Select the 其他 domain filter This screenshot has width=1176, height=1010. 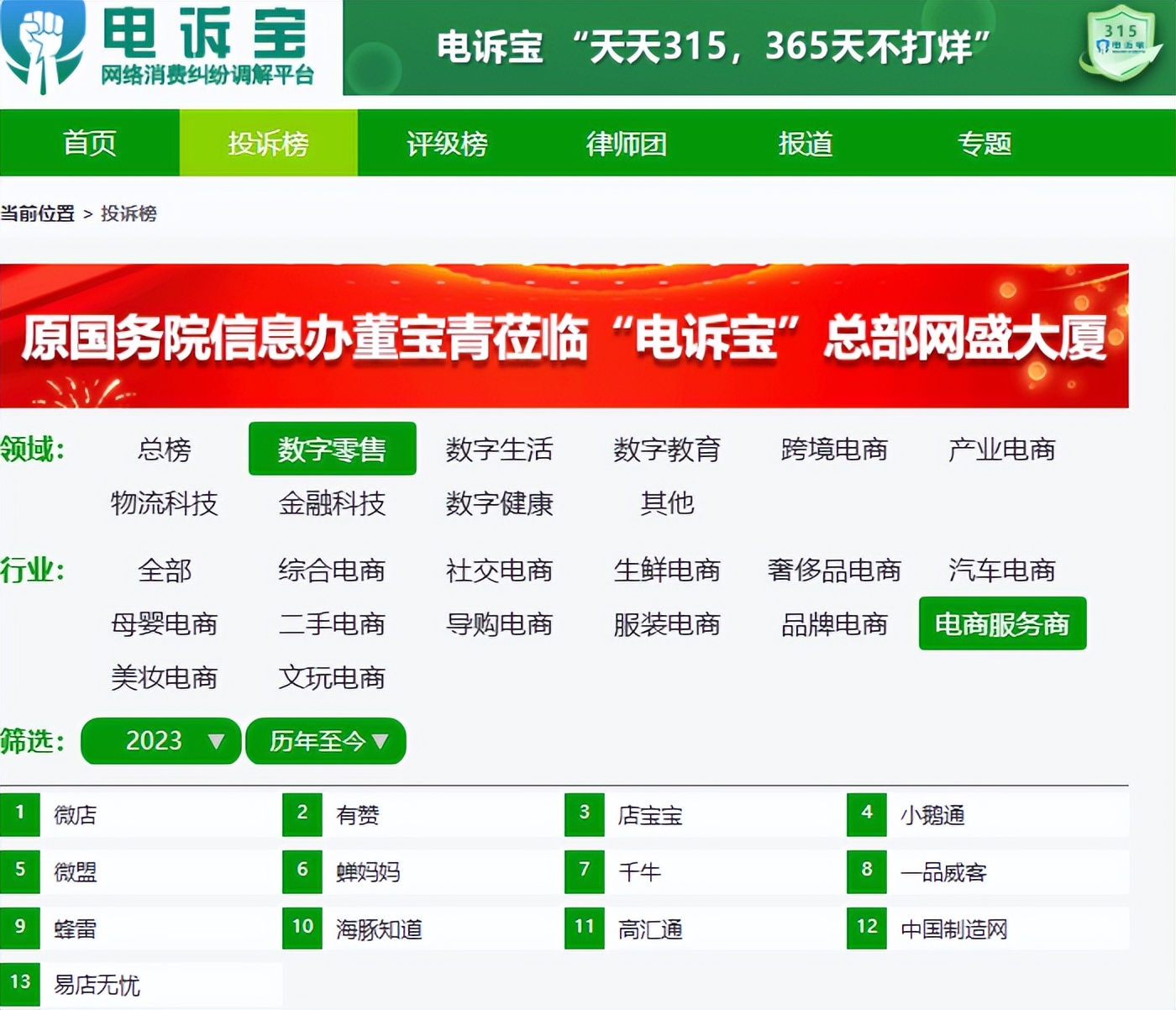pyautogui.click(x=667, y=503)
